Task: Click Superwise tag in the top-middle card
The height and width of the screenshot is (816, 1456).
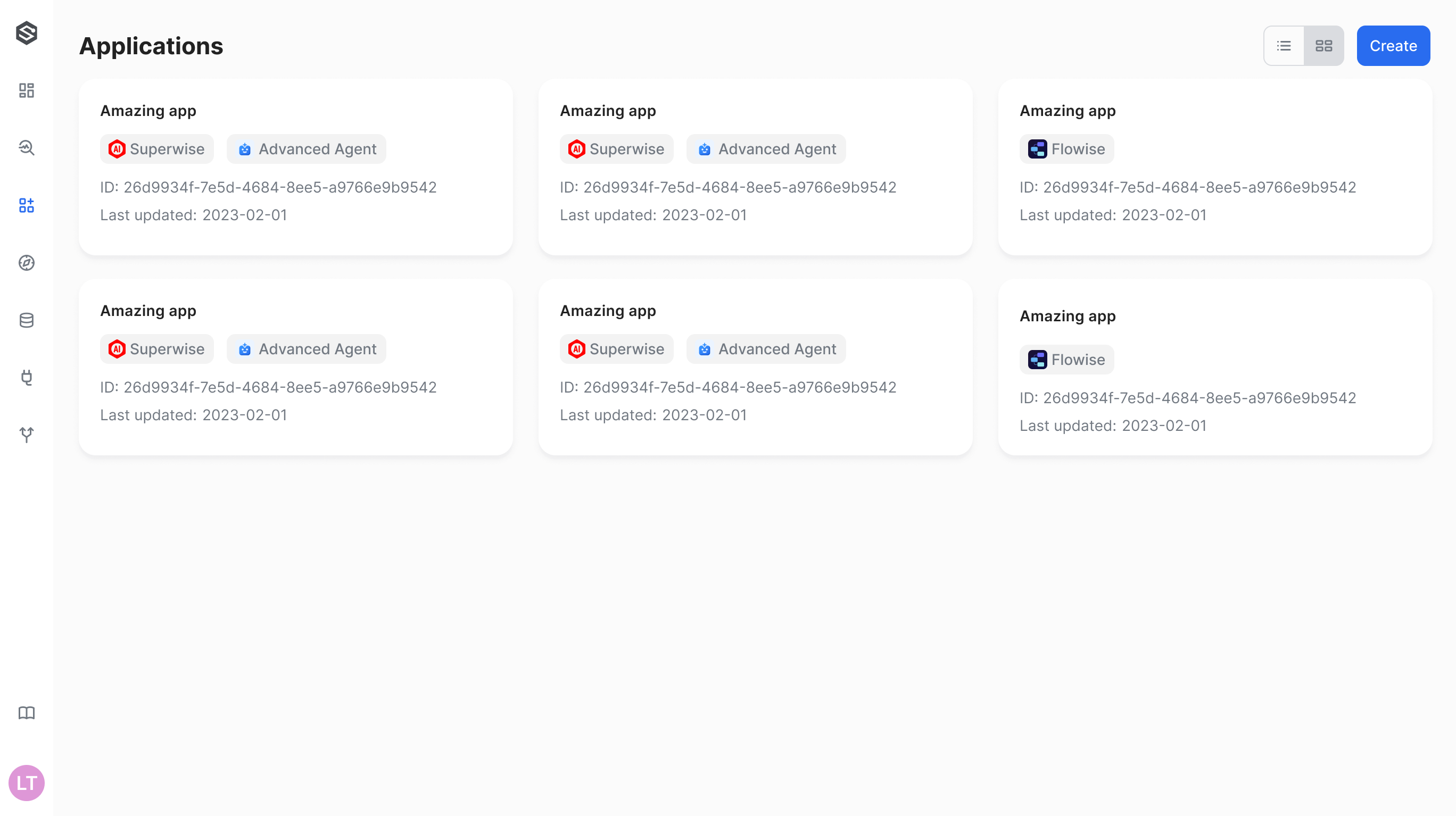Action: 617,149
